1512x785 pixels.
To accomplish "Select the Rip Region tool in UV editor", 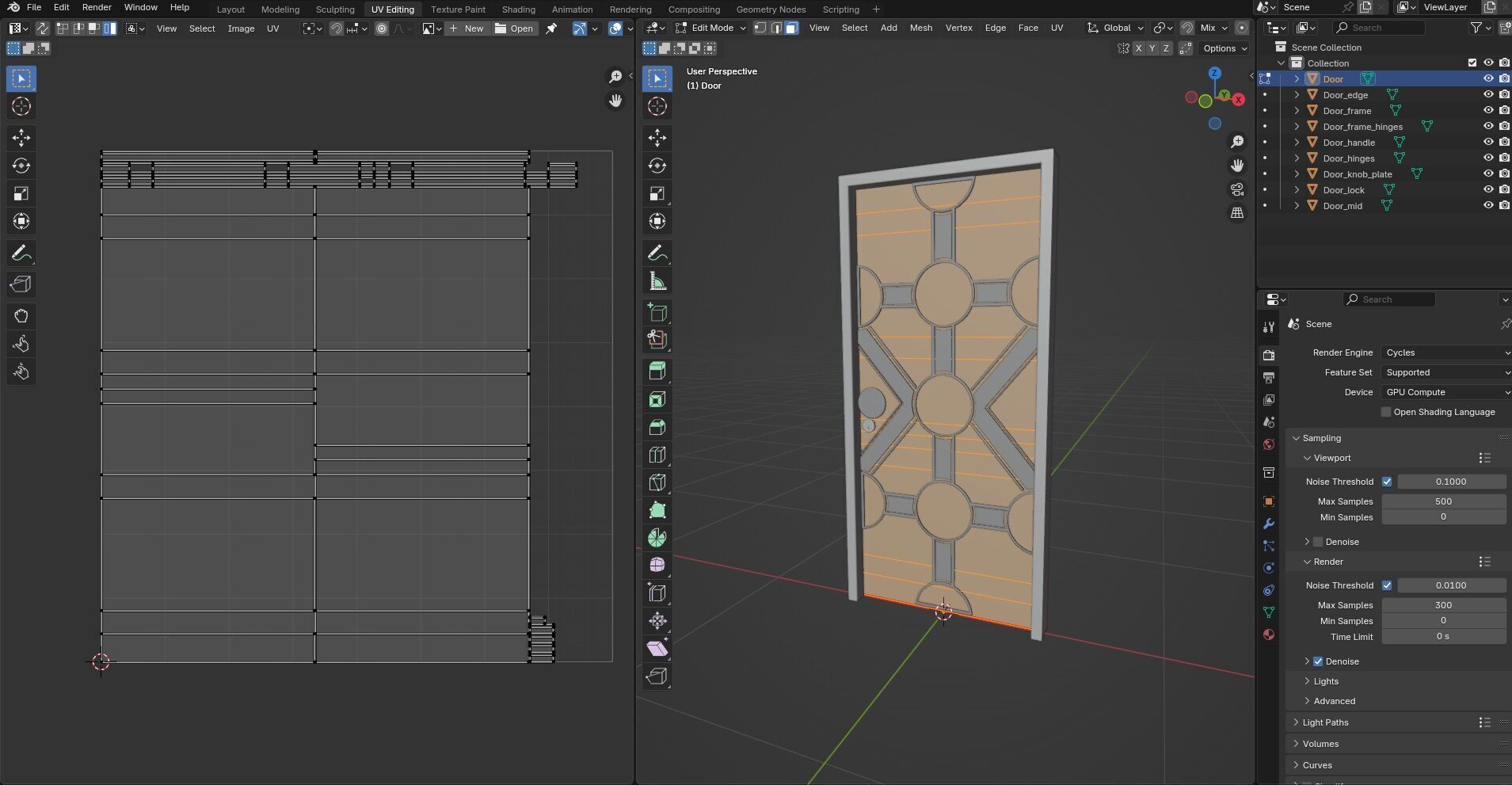I will coord(21,284).
